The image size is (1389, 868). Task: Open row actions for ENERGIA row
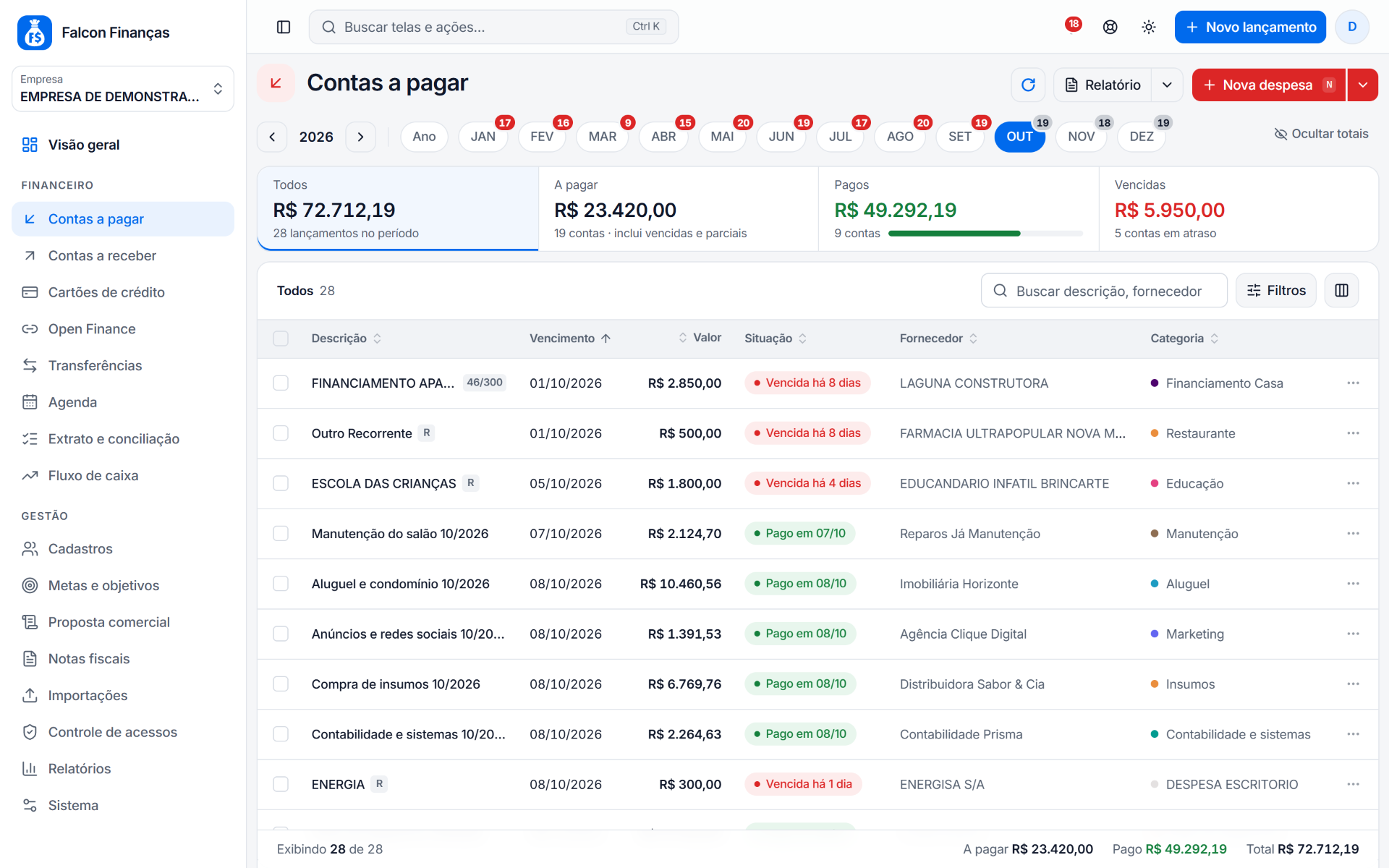(x=1353, y=784)
